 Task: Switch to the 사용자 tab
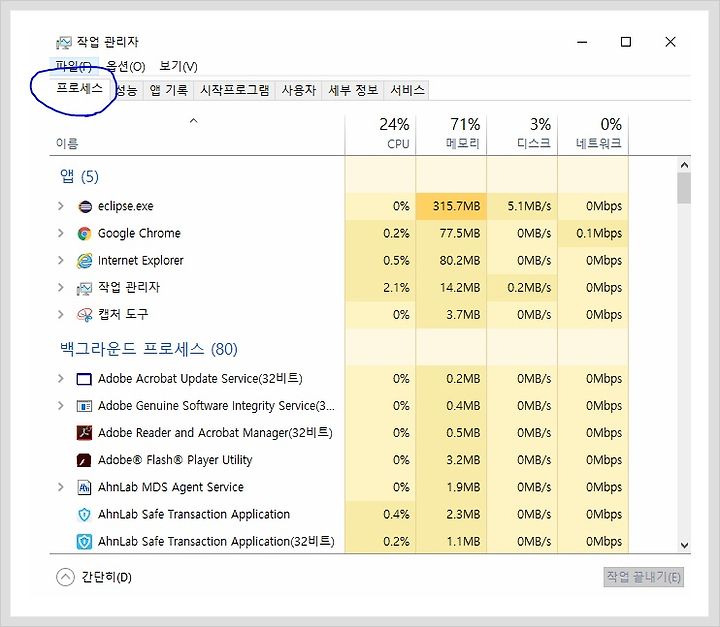click(299, 90)
